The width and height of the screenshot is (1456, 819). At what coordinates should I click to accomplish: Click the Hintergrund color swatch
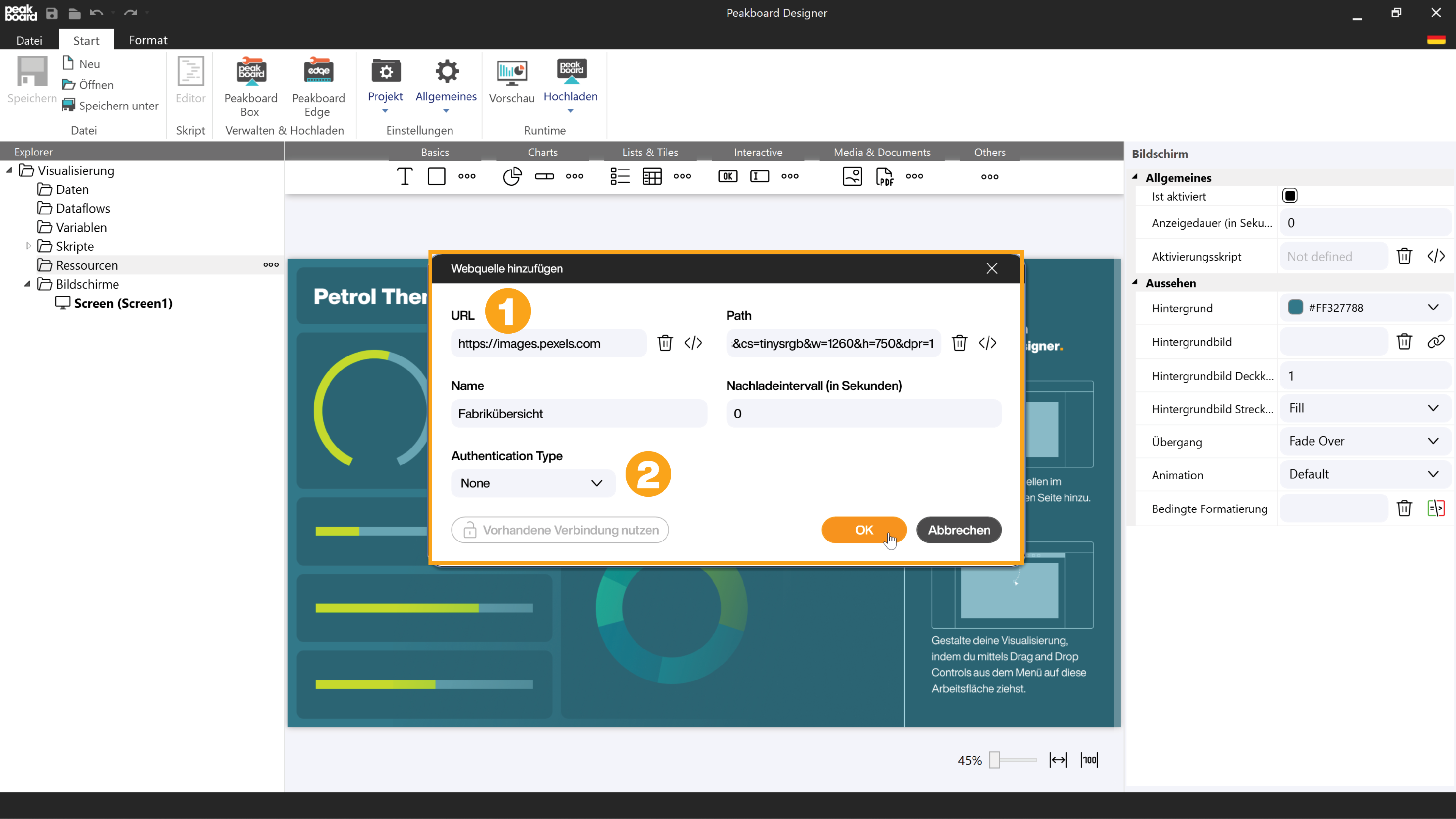1295,307
